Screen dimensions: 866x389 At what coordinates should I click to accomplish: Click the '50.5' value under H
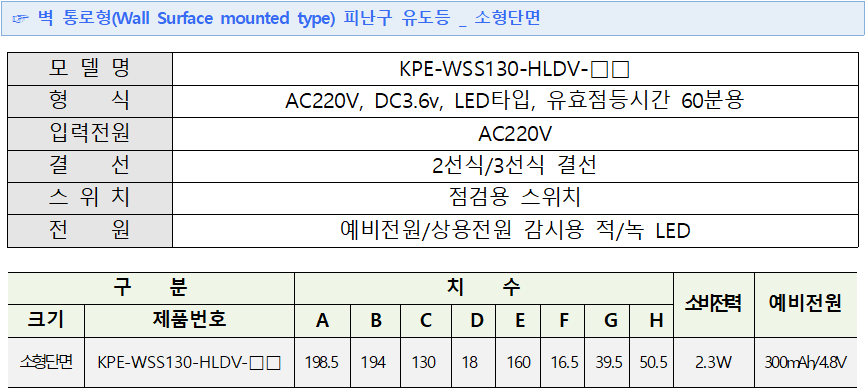click(x=653, y=363)
